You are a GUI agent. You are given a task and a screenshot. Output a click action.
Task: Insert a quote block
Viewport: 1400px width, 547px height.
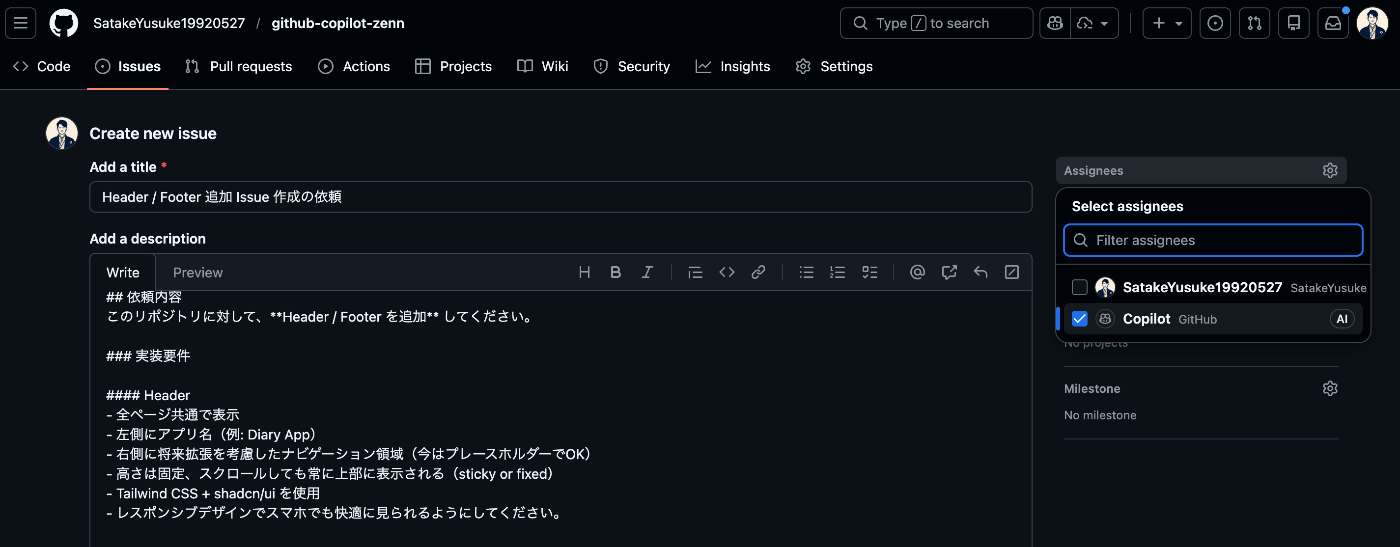pos(696,272)
